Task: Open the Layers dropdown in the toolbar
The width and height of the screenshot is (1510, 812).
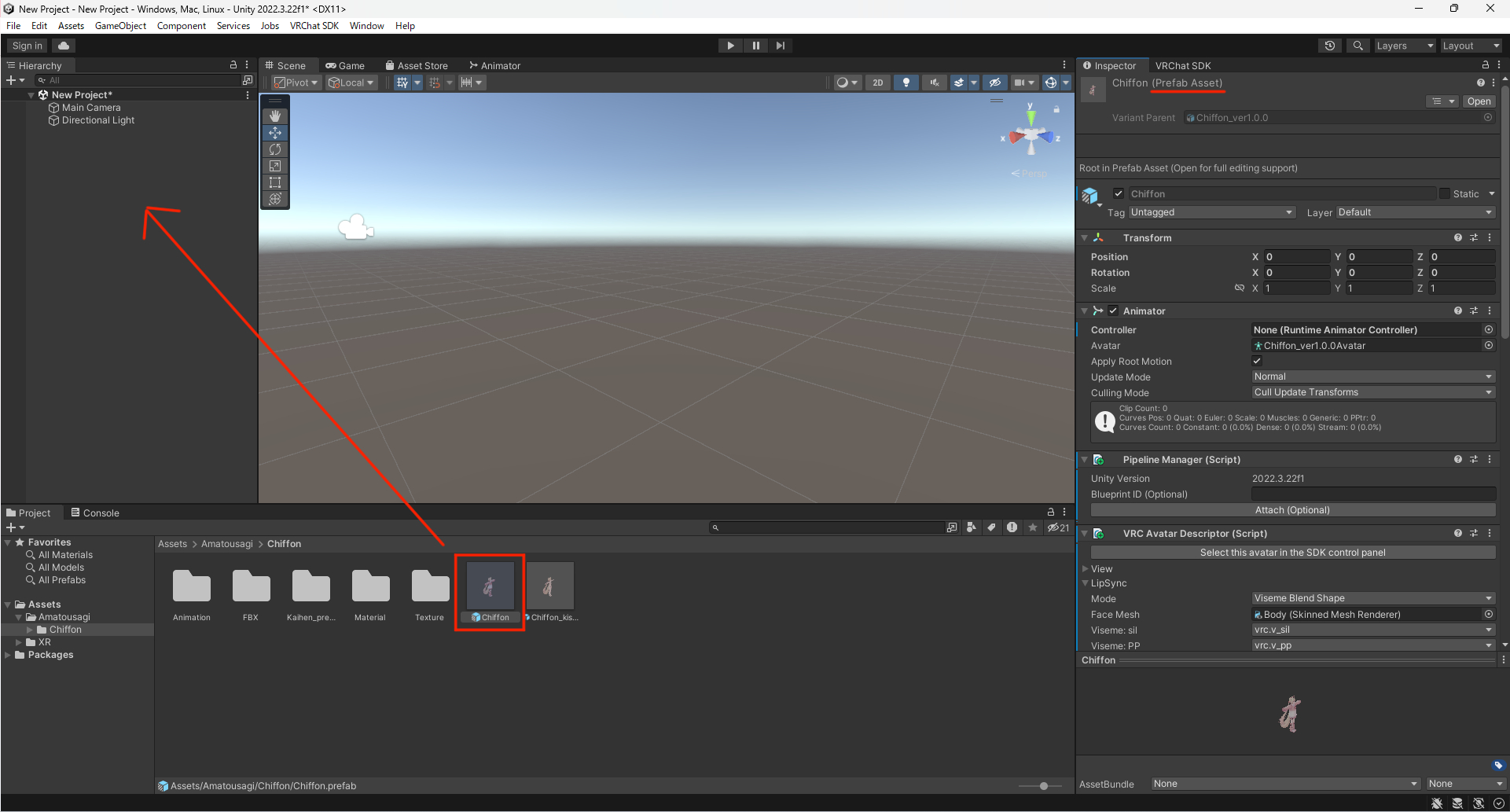Action: pos(1405,46)
